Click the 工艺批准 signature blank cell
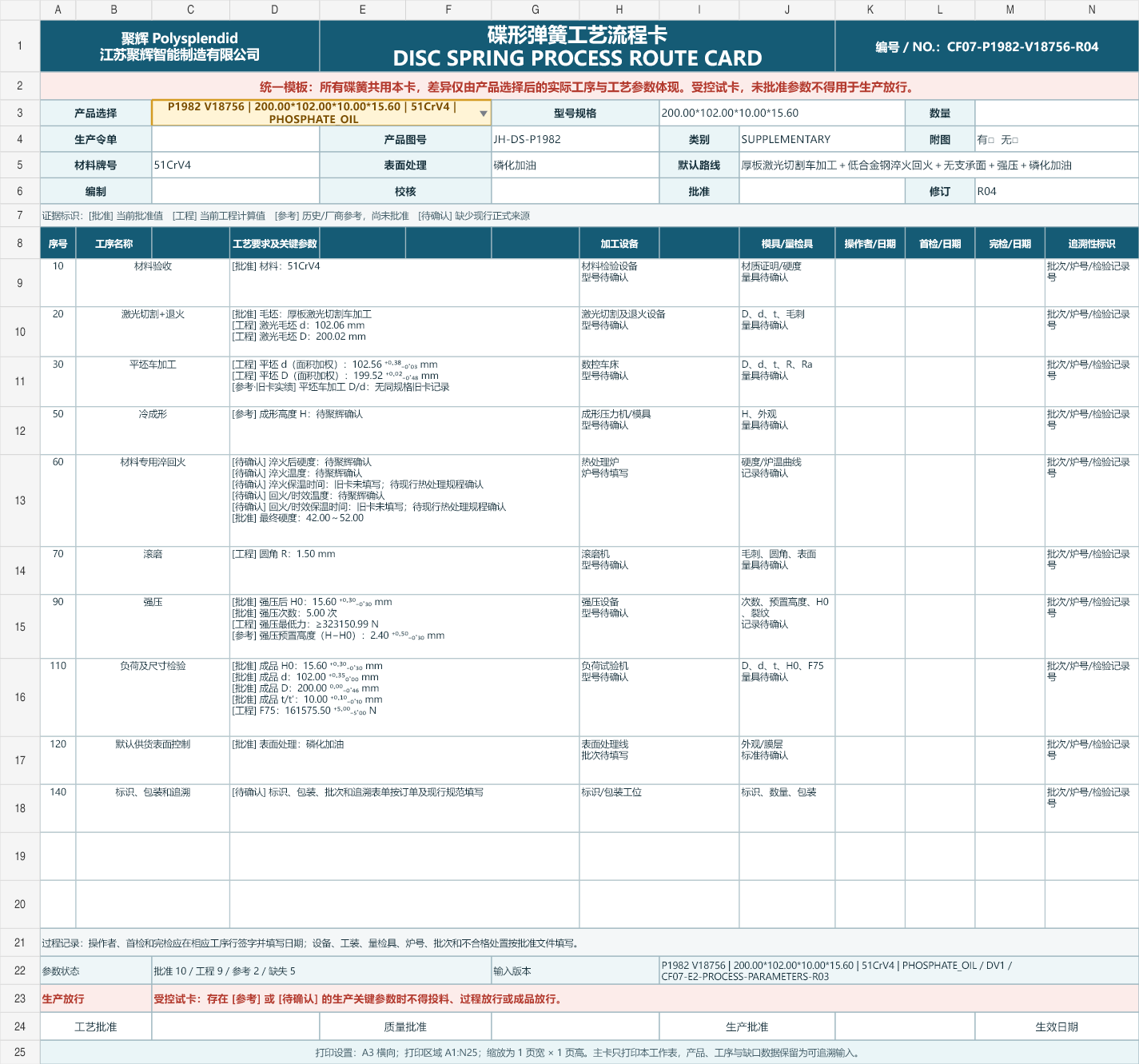 pos(235,1026)
